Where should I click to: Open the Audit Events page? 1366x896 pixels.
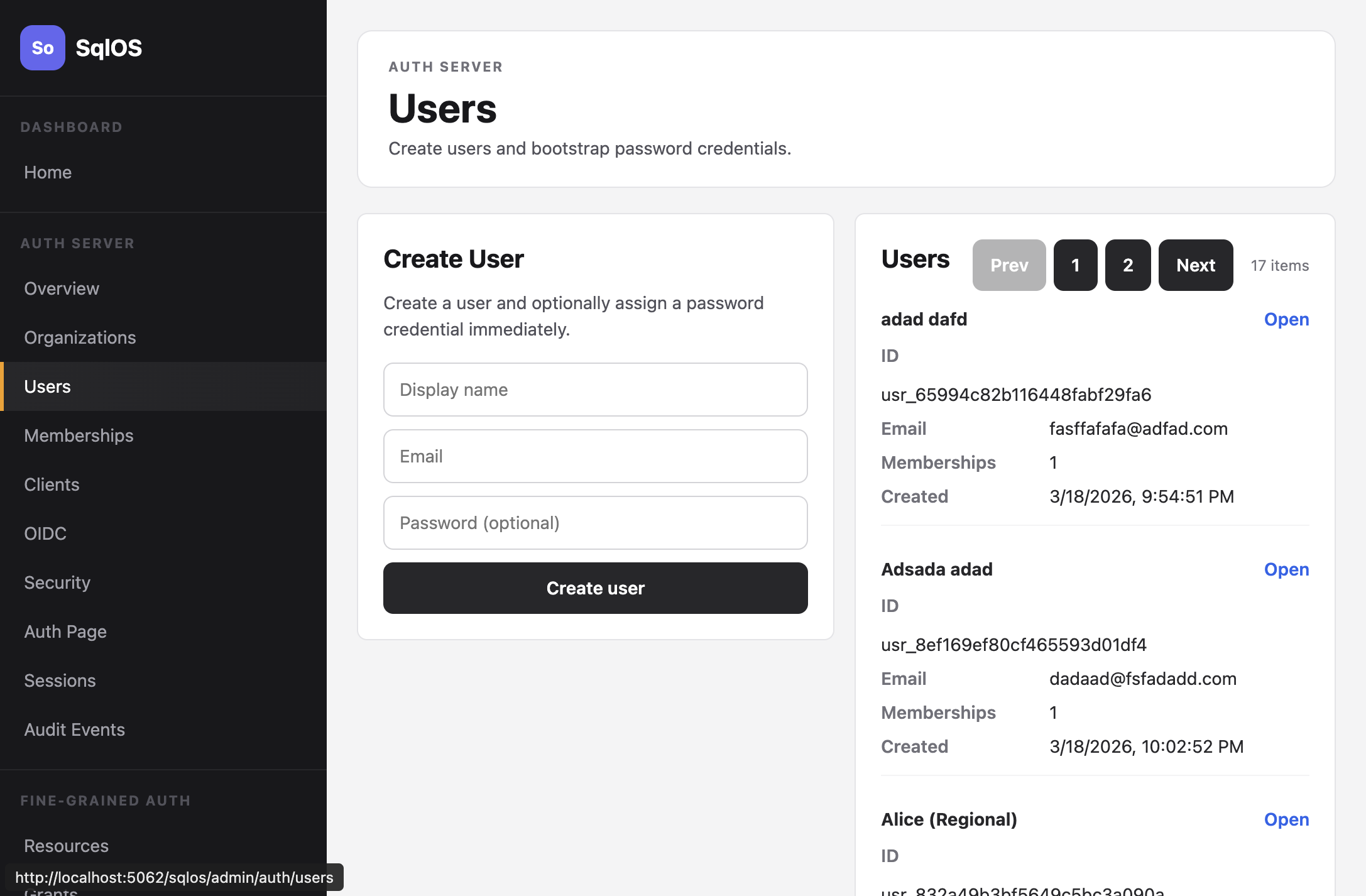(x=74, y=729)
